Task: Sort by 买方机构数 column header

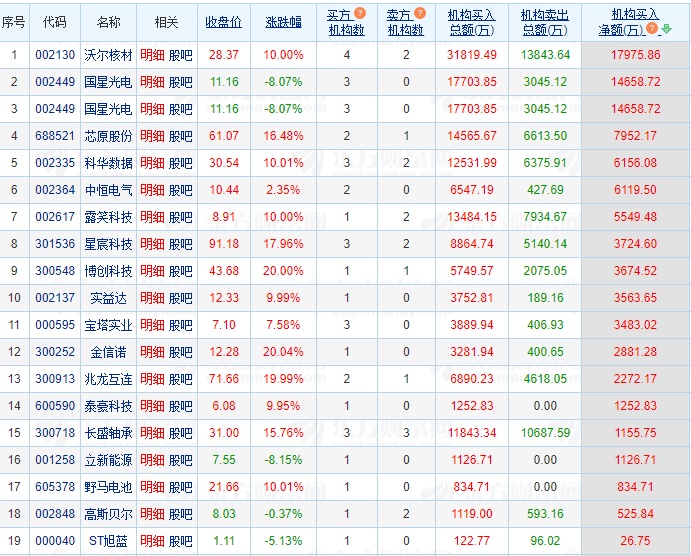Action: (346, 22)
